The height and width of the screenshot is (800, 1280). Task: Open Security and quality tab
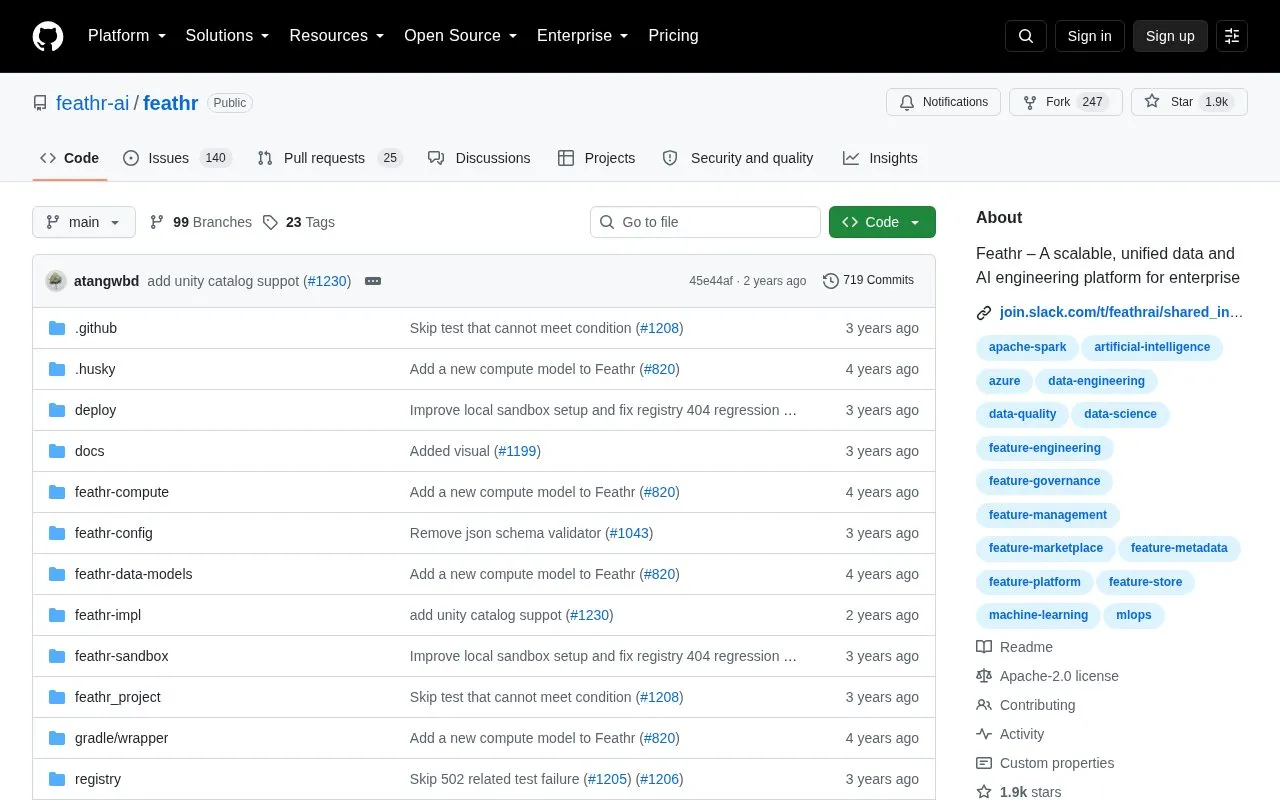coord(738,158)
